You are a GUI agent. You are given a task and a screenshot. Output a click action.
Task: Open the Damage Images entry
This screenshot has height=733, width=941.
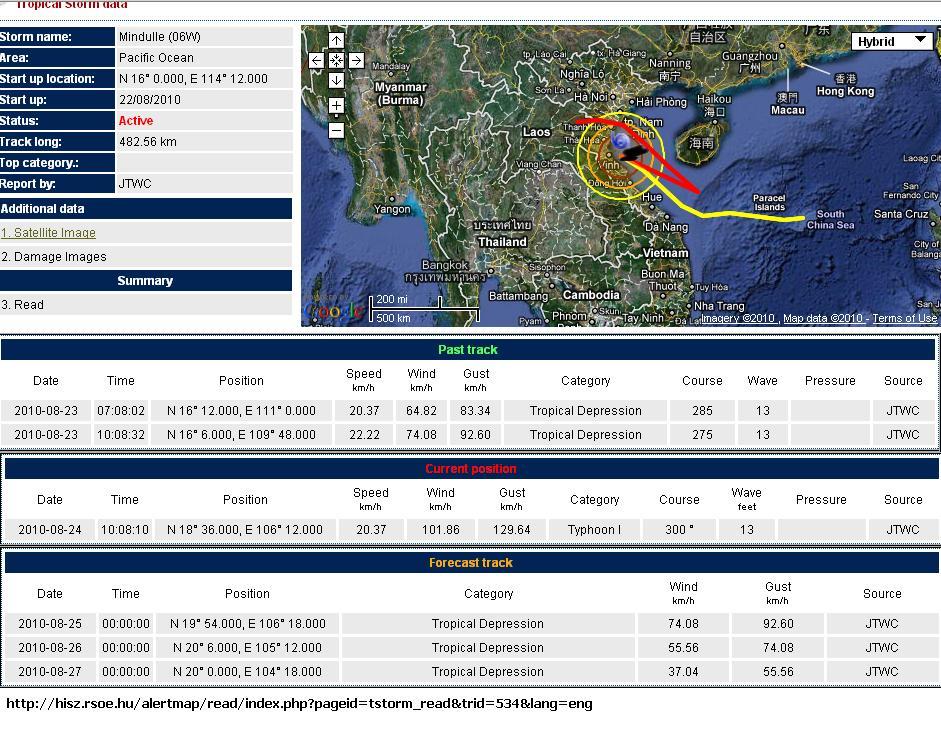click(x=54, y=257)
